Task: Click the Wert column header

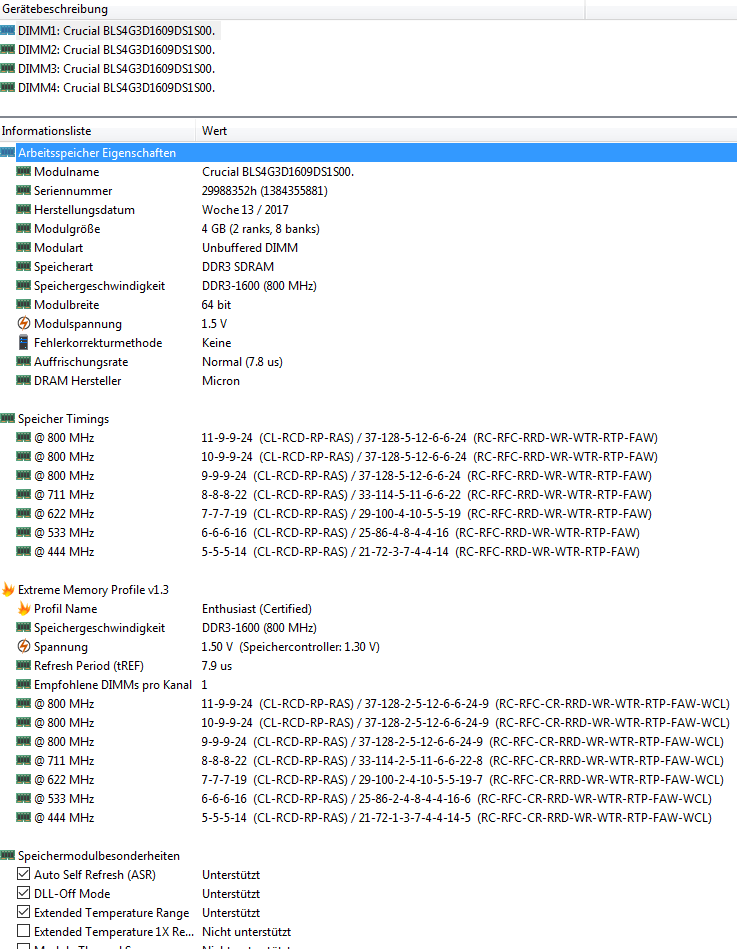Action: click(467, 131)
